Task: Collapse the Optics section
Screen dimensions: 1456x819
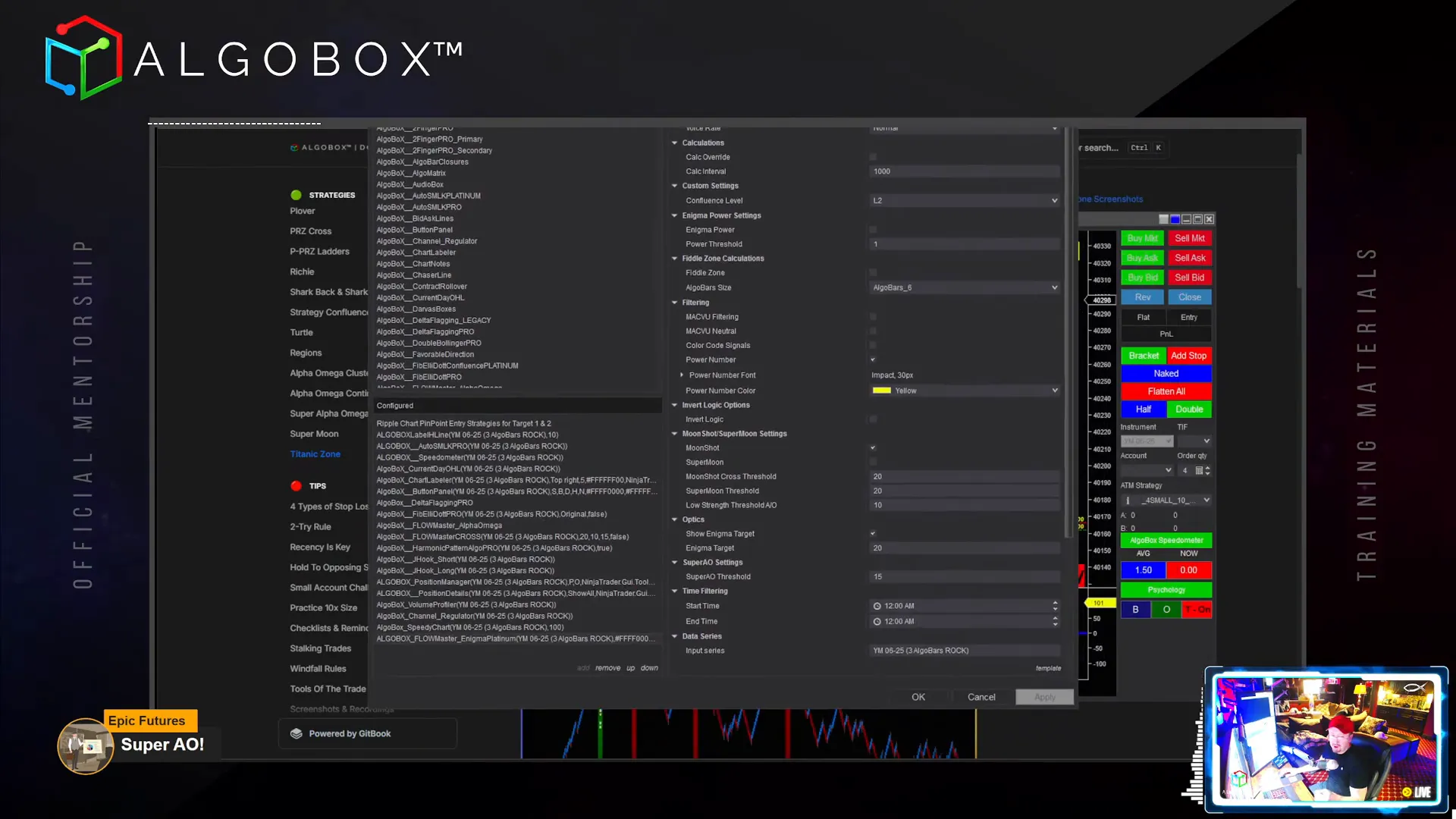Action: 674,519
